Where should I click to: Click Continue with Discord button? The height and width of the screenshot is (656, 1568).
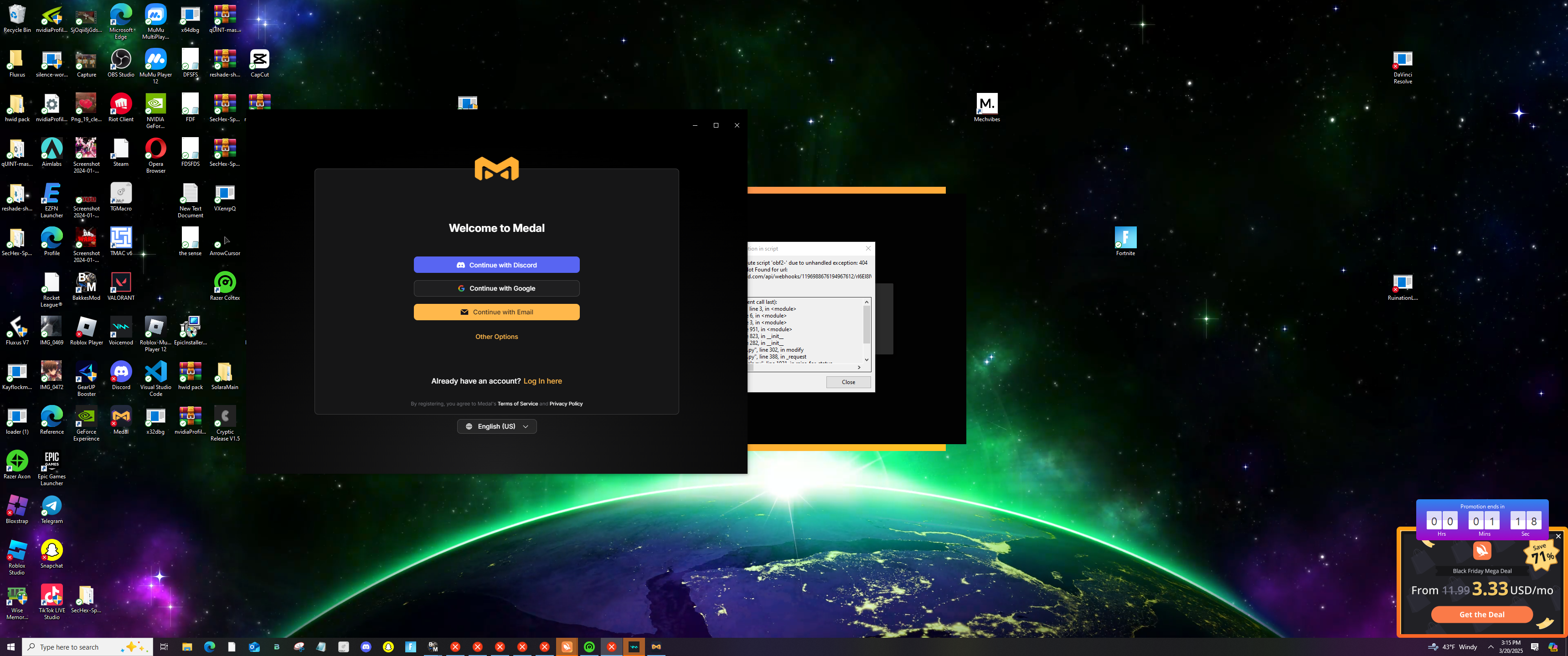(x=496, y=265)
